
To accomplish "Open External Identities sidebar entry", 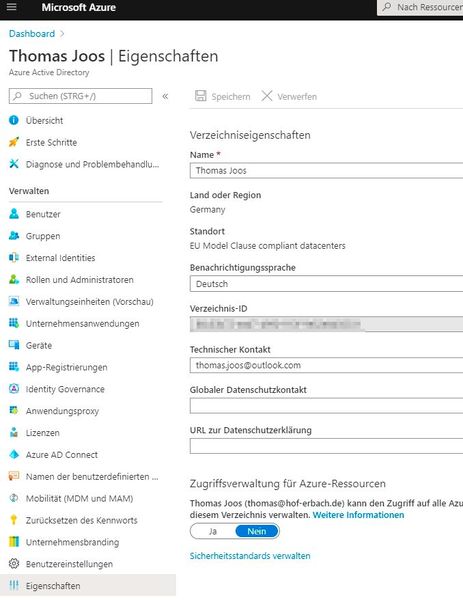I will coord(60,258).
